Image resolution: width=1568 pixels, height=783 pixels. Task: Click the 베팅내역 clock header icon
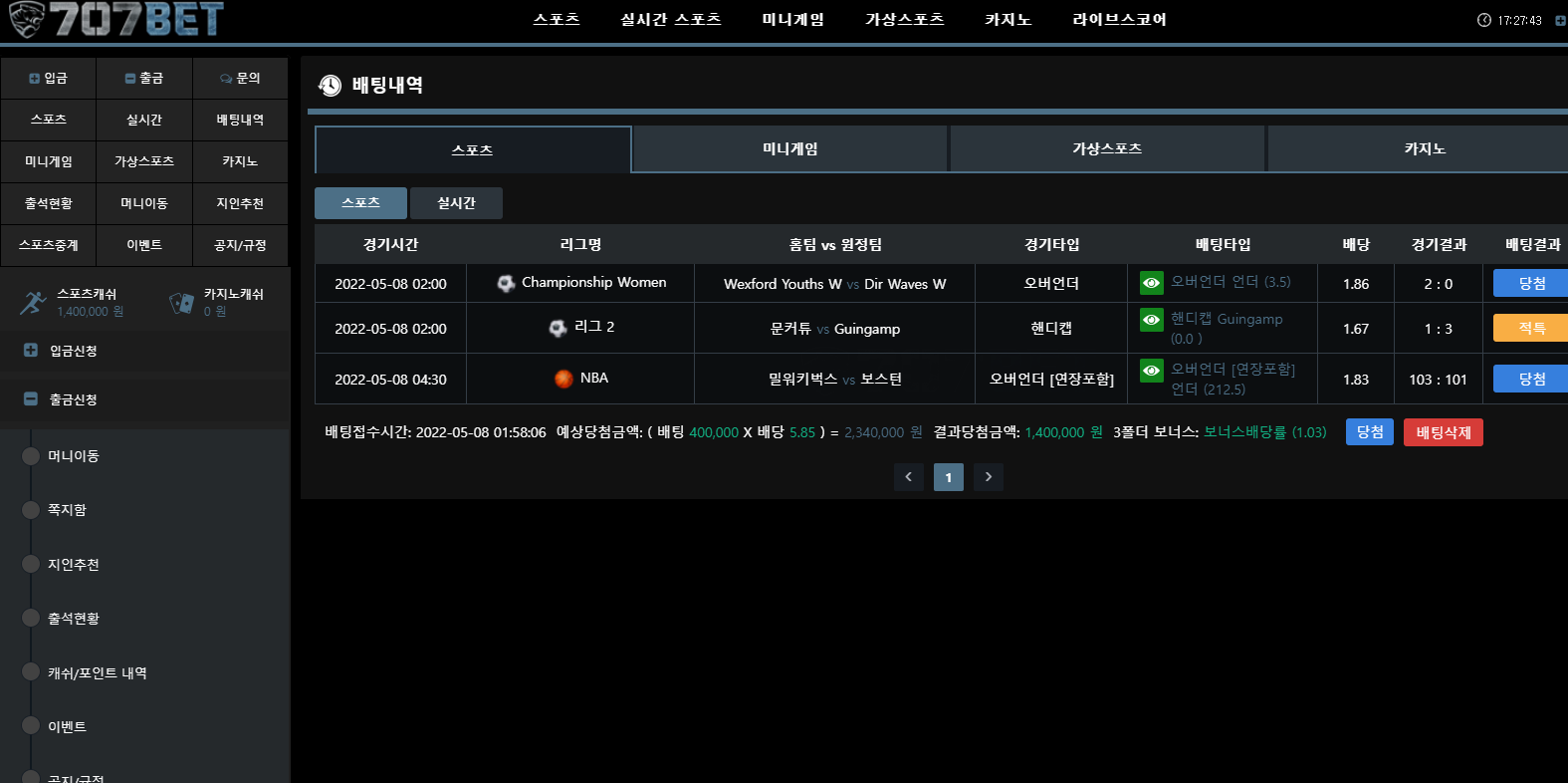330,86
